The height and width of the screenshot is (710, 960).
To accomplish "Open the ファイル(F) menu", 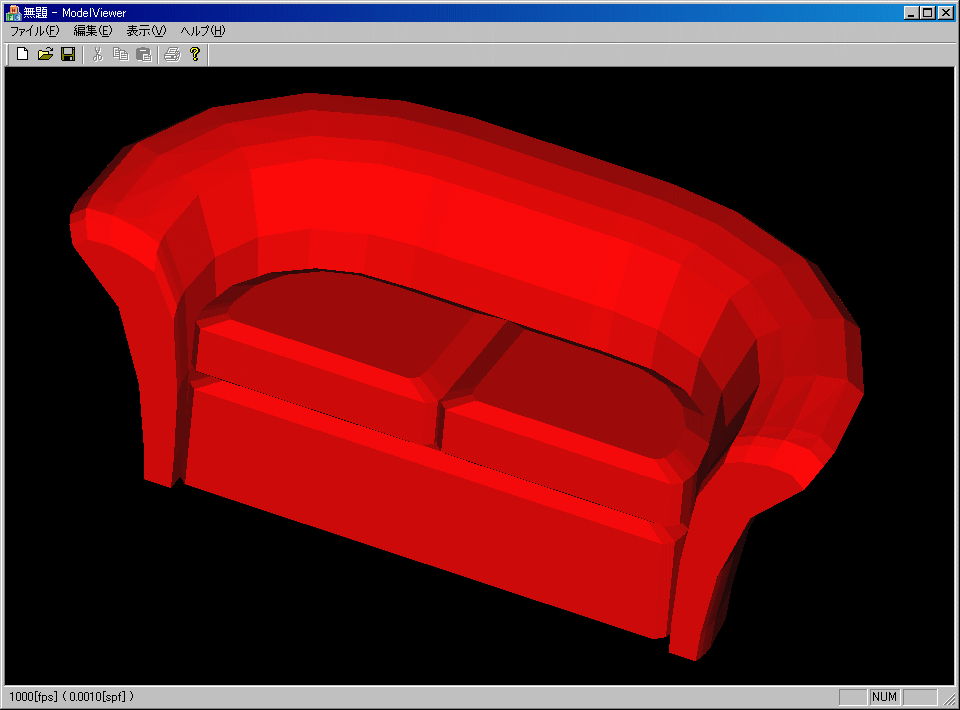I will point(34,31).
